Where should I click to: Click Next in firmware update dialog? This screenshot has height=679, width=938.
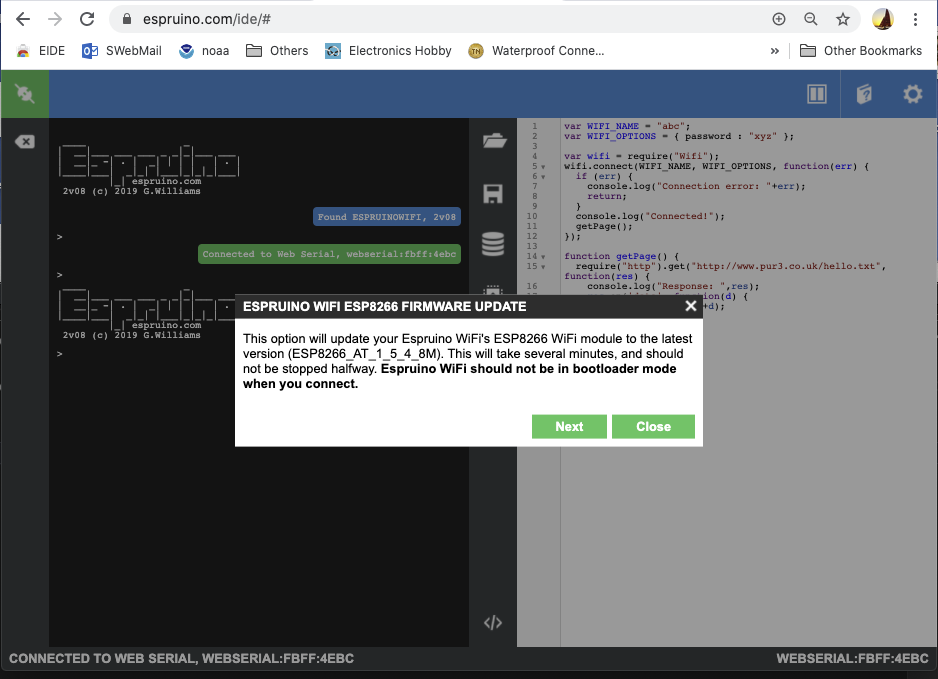pyautogui.click(x=569, y=427)
